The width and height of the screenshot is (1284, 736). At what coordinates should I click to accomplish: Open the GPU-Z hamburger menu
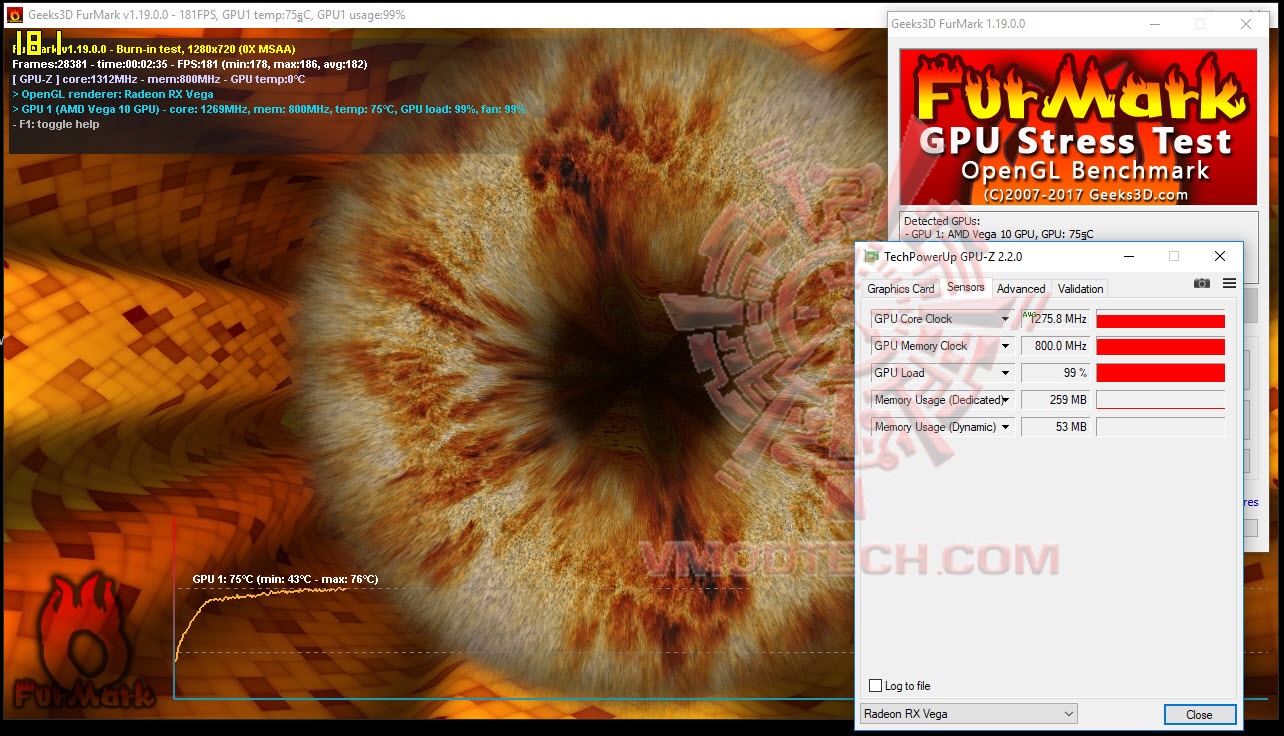(1229, 284)
